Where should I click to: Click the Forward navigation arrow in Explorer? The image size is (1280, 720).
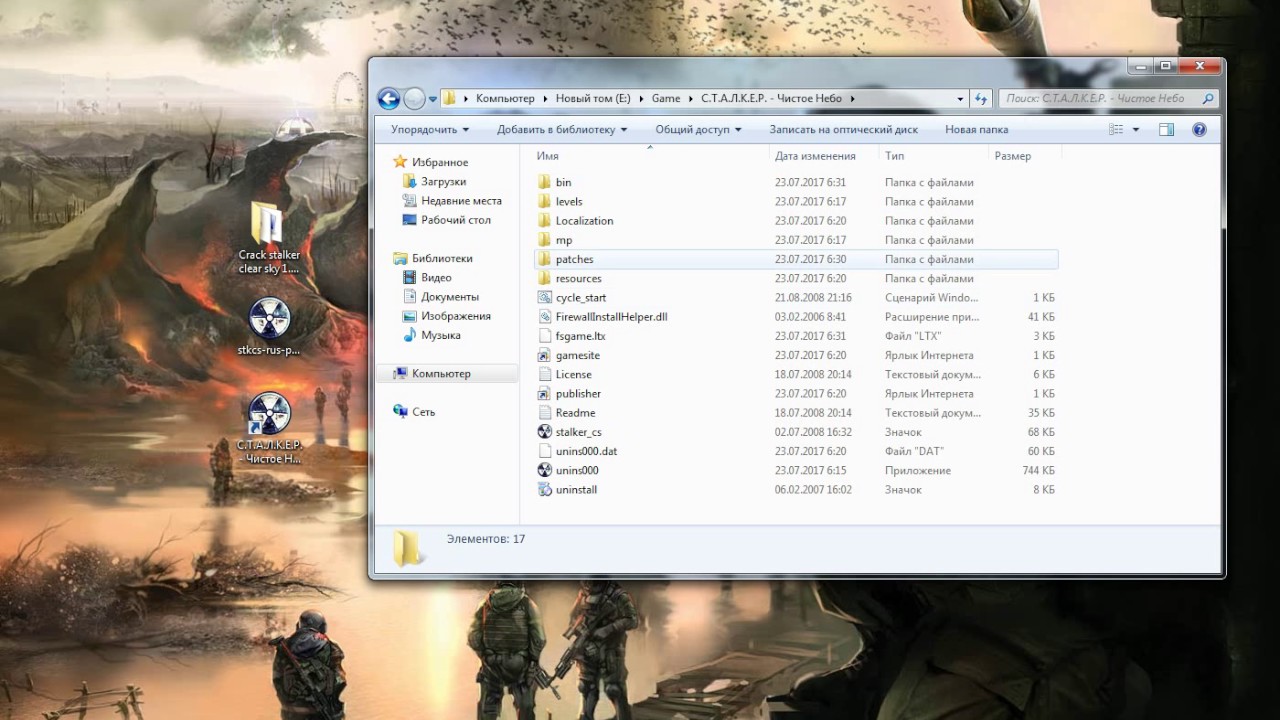click(414, 99)
